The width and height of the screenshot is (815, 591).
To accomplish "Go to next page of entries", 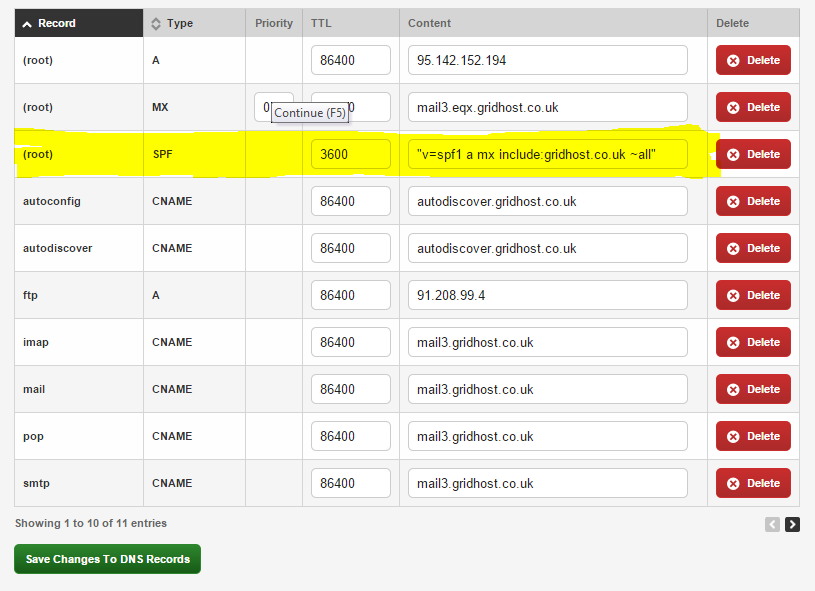I will point(792,524).
